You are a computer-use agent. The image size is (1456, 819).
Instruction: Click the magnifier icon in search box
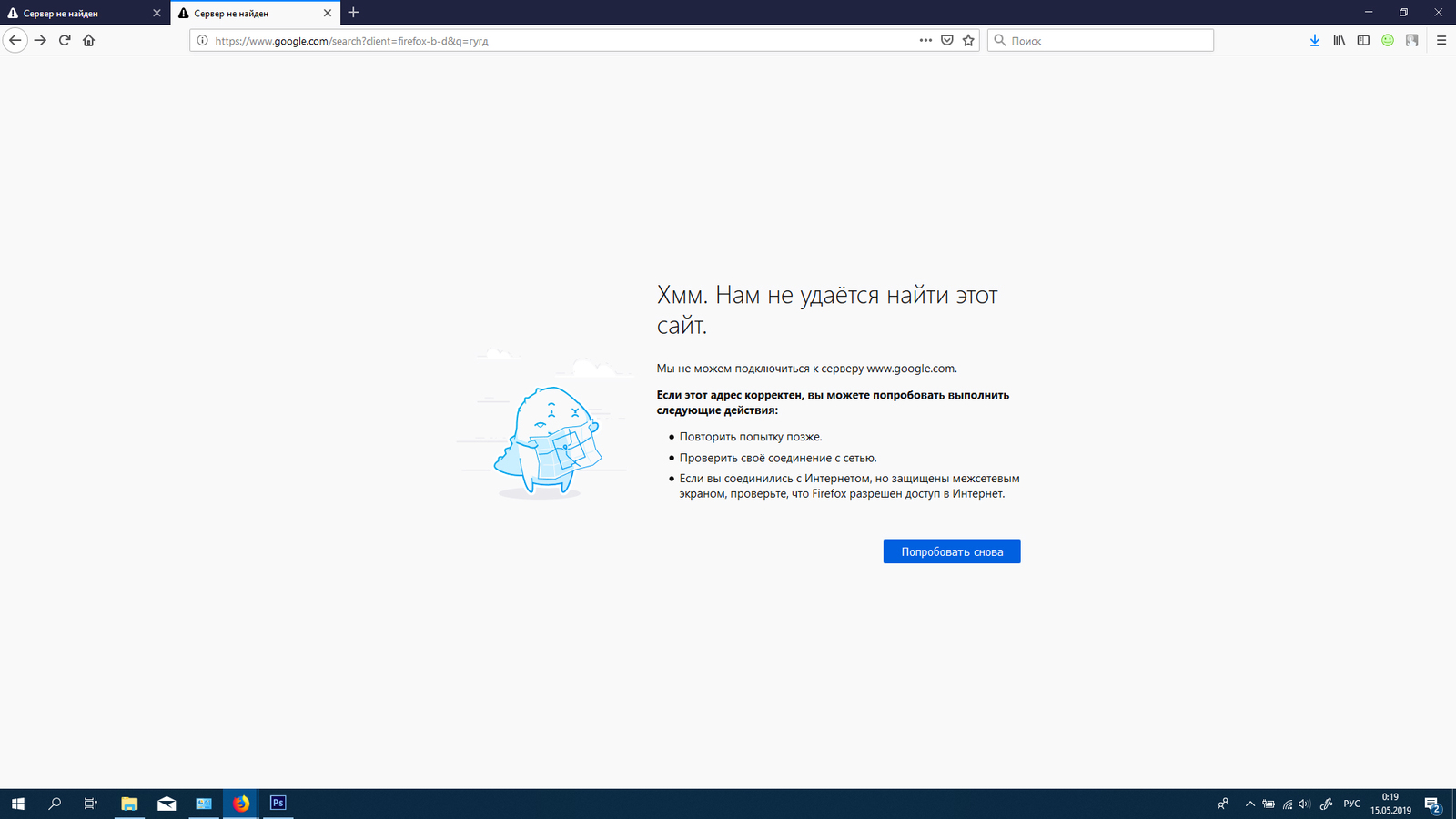[x=1000, y=40]
